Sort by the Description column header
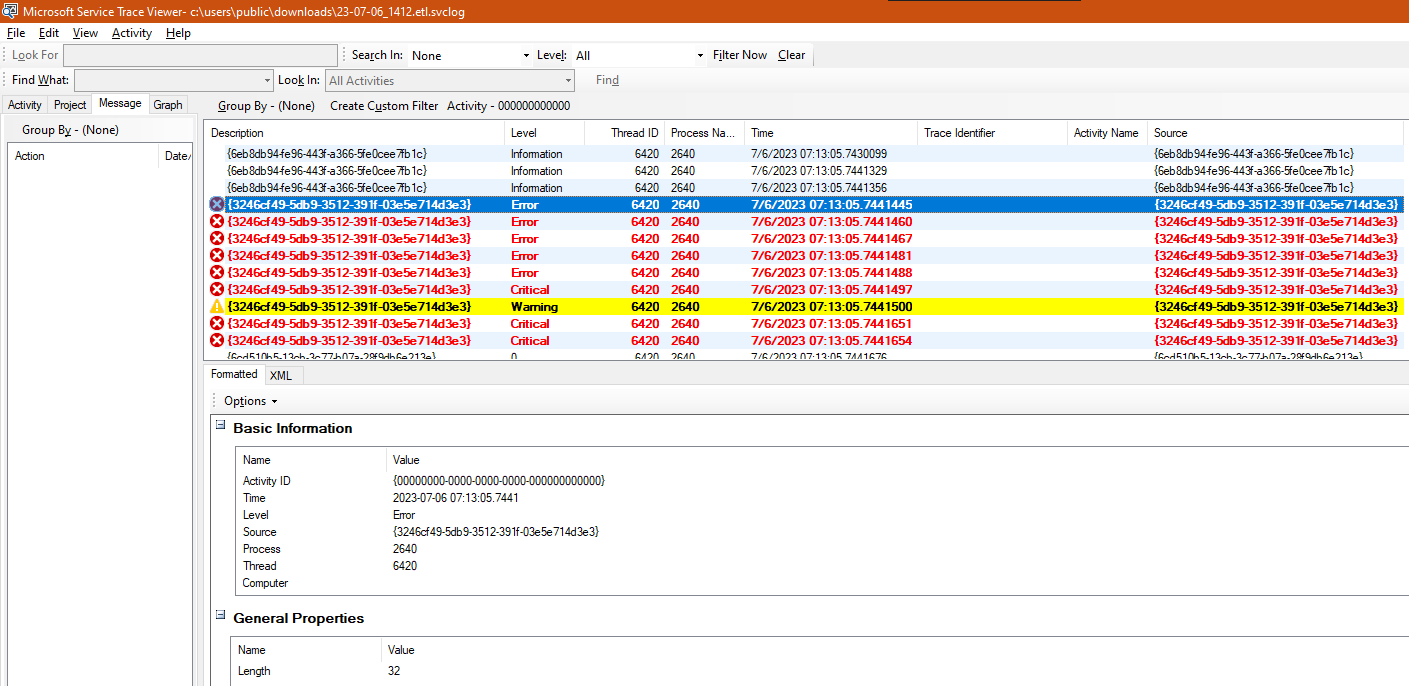1409x686 pixels. pos(354,133)
